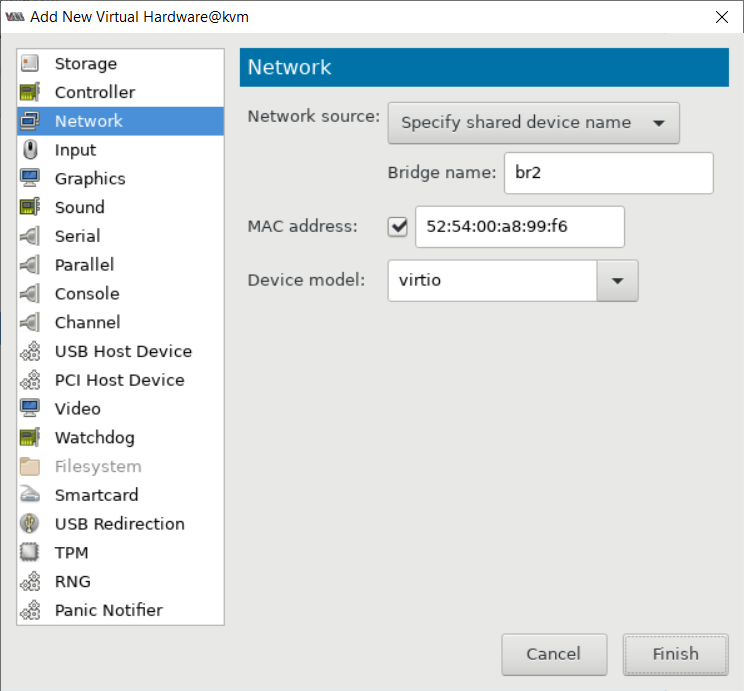Click the USB Host Device gears icon
The width and height of the screenshot is (744, 691).
pyautogui.click(x=30, y=351)
